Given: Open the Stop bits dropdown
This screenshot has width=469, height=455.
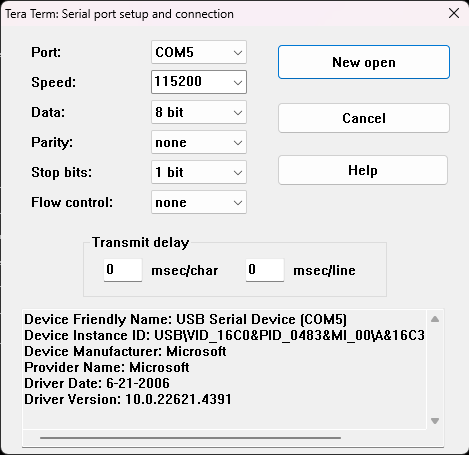Looking at the screenshot, I should click(x=199, y=172).
